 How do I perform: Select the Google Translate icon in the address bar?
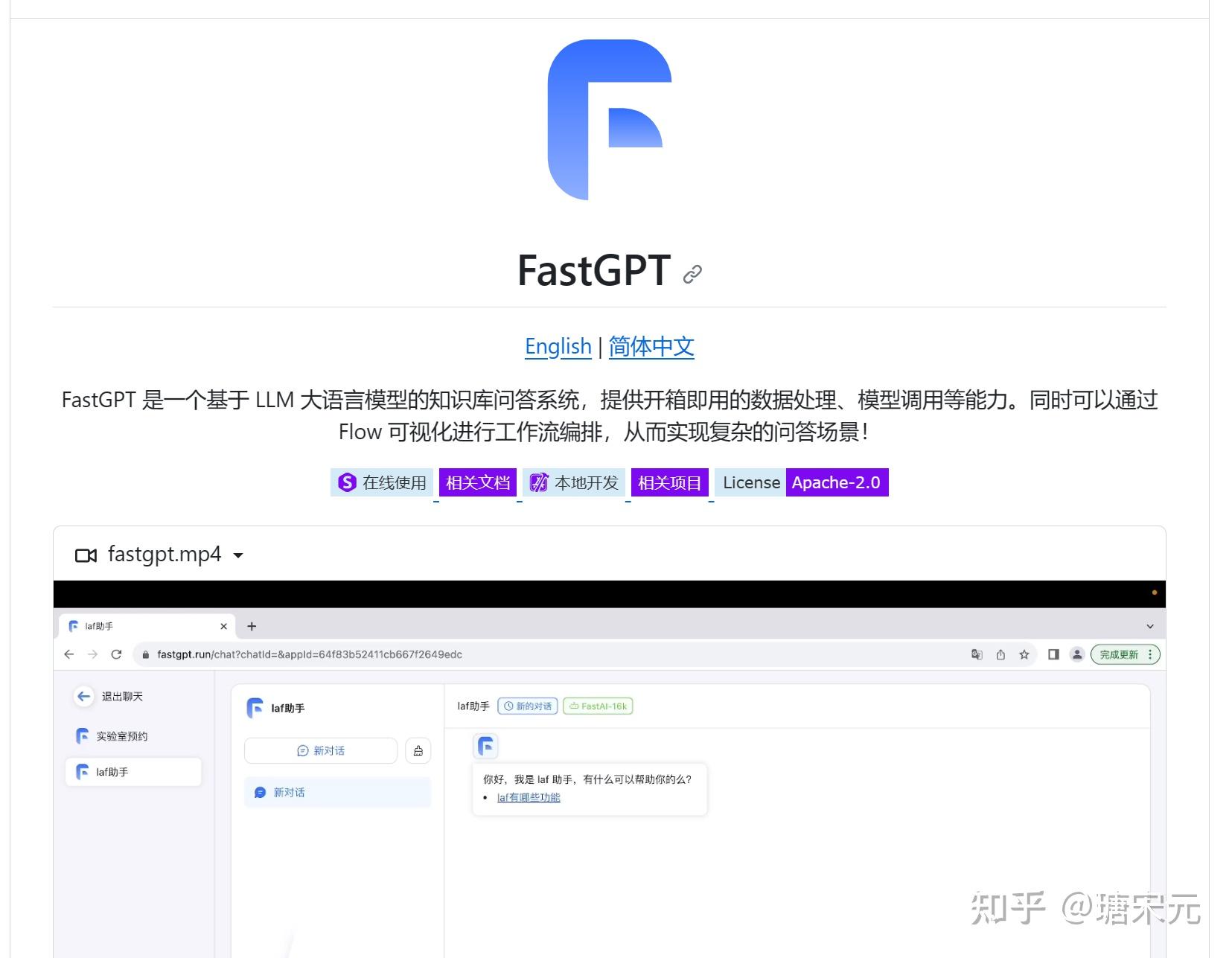click(976, 655)
